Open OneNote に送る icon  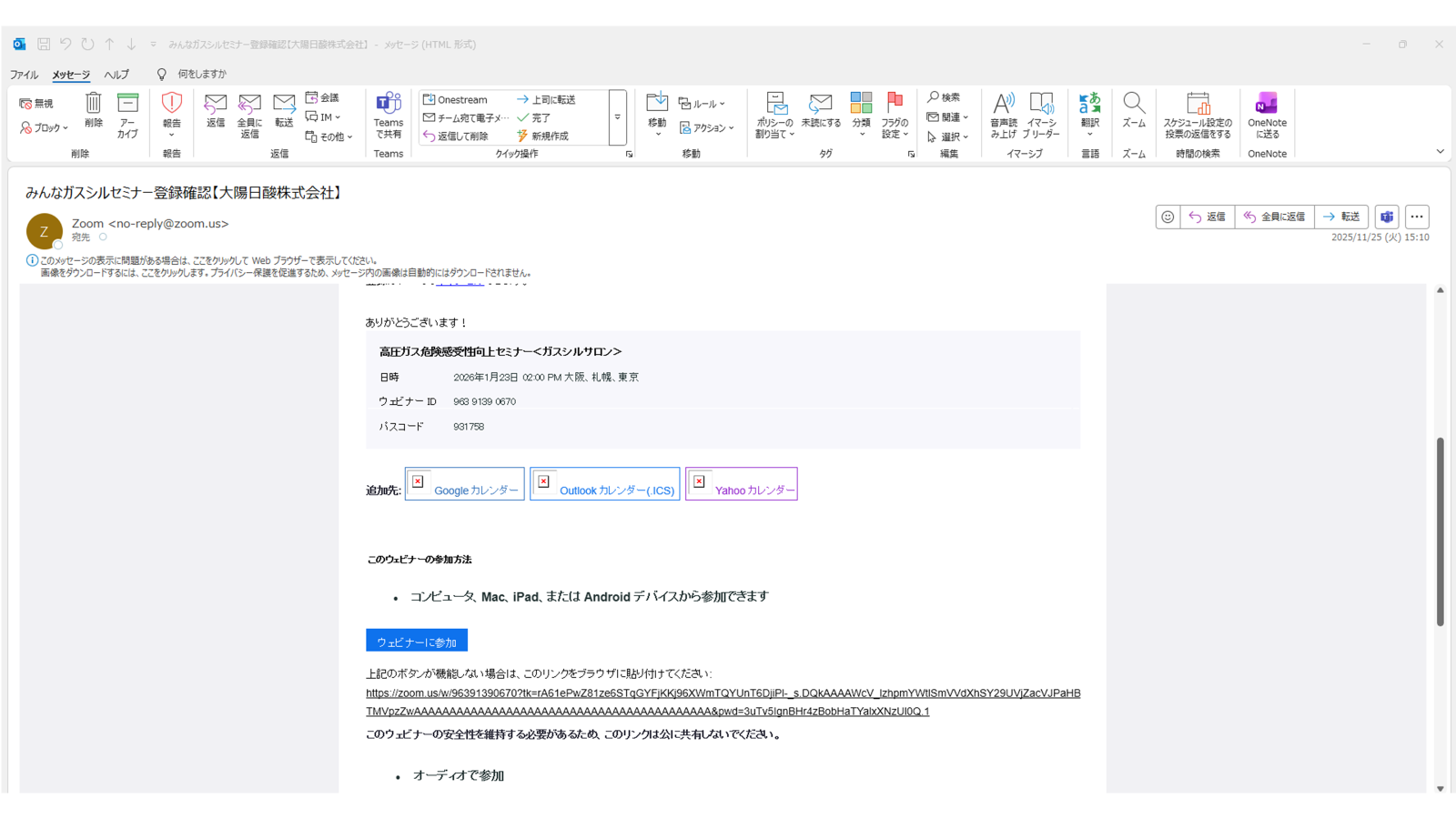point(1267,116)
